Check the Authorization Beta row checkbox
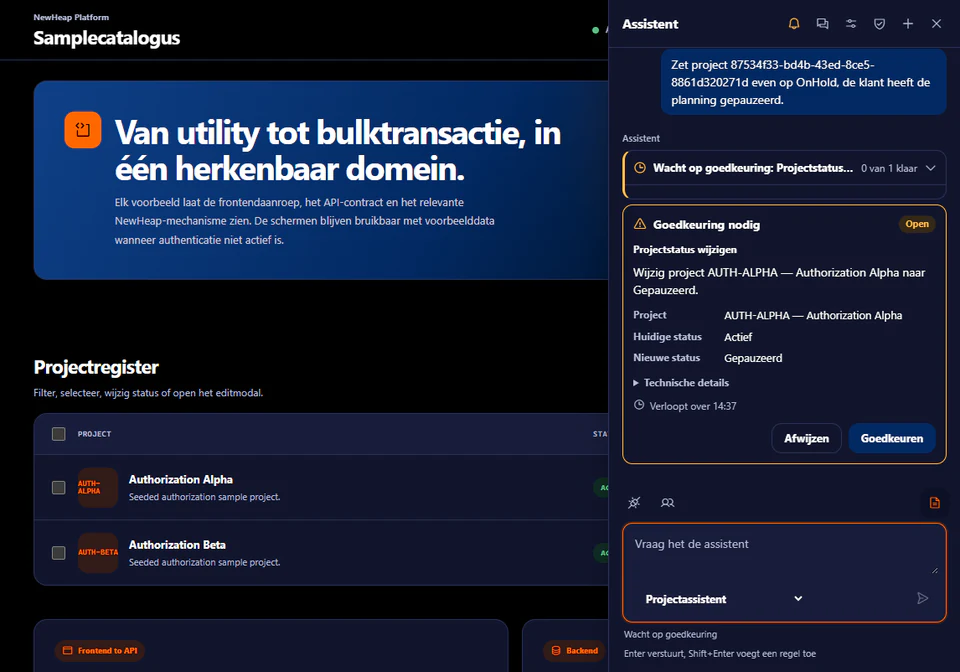This screenshot has width=960, height=672. (59, 553)
